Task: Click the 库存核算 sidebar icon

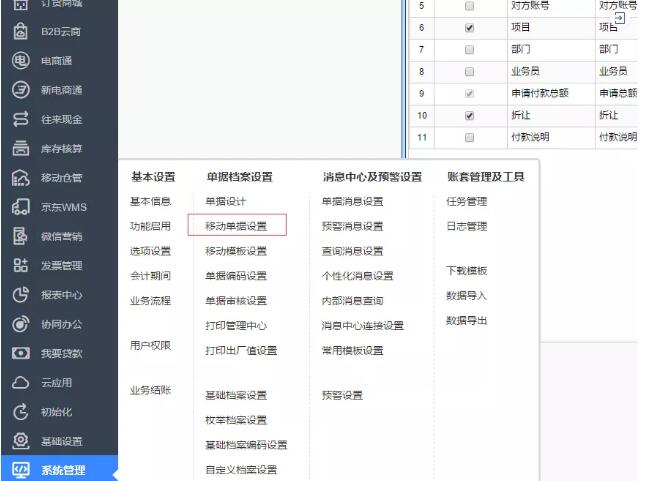Action: coord(21,149)
